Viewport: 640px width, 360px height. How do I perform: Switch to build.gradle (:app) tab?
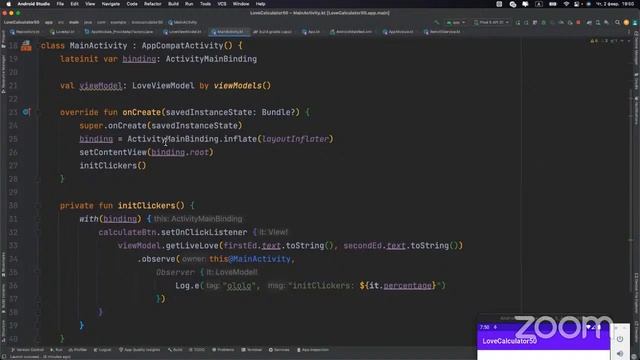pos(272,32)
